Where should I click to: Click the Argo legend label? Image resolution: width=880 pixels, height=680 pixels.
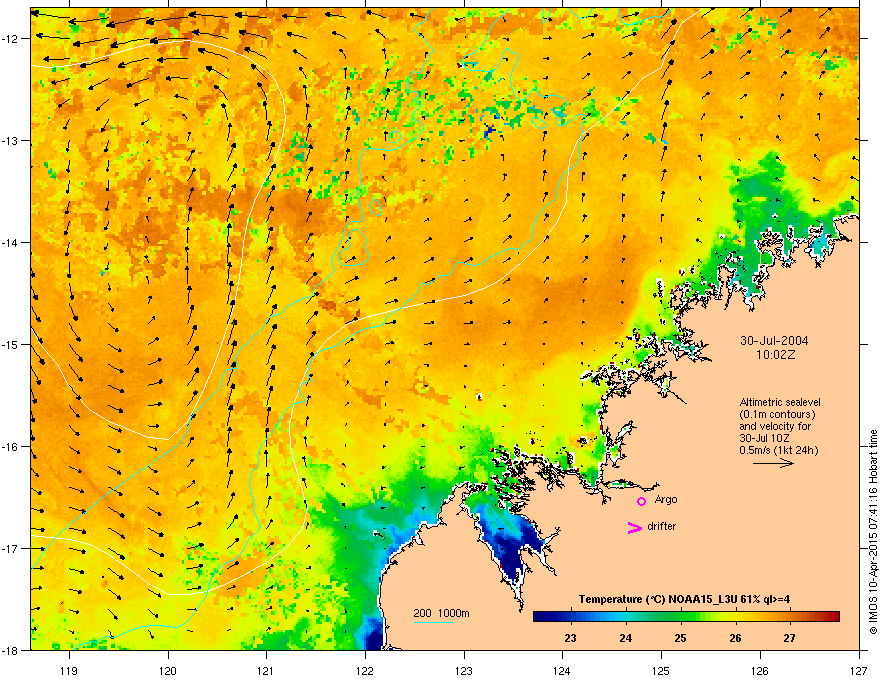666,499
